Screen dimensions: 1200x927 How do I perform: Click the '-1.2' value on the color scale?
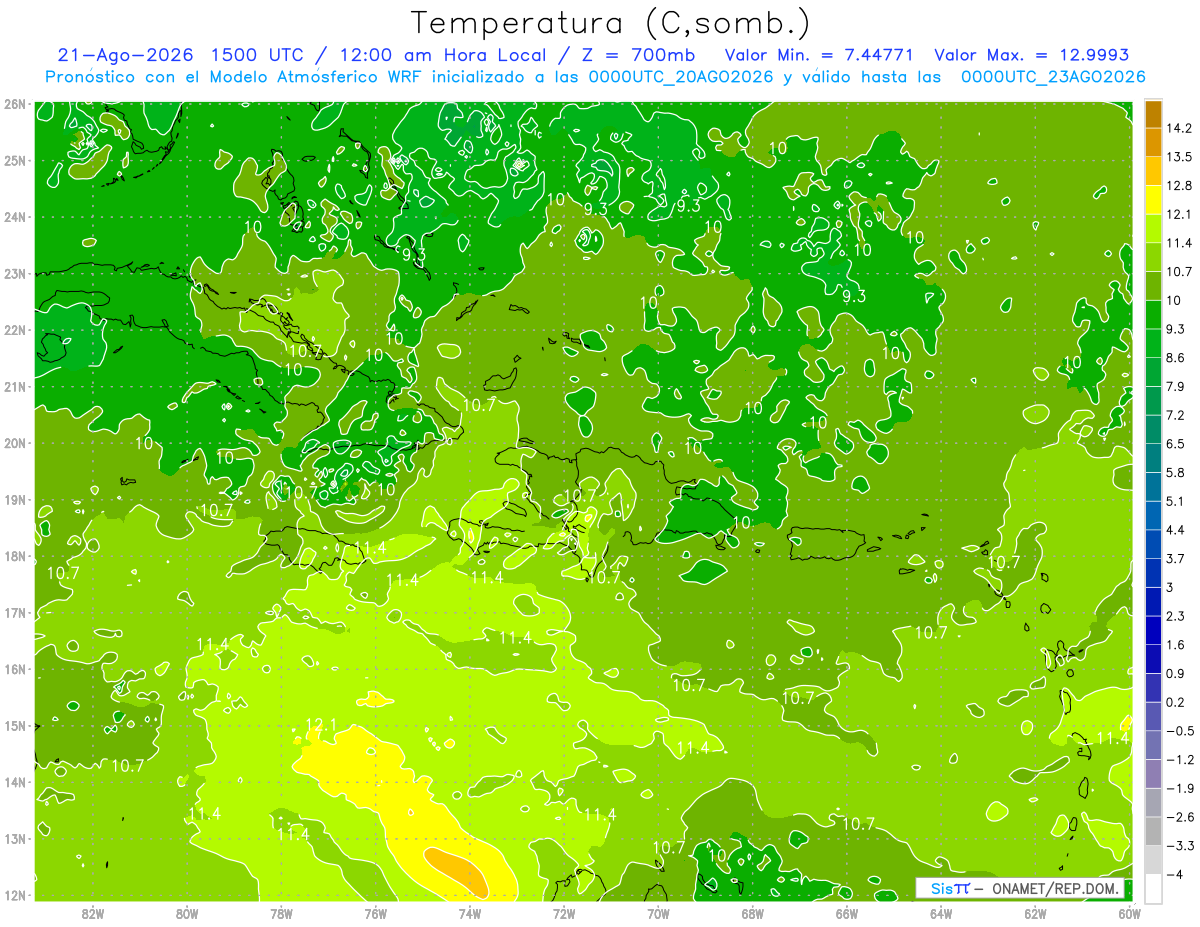point(1181,760)
